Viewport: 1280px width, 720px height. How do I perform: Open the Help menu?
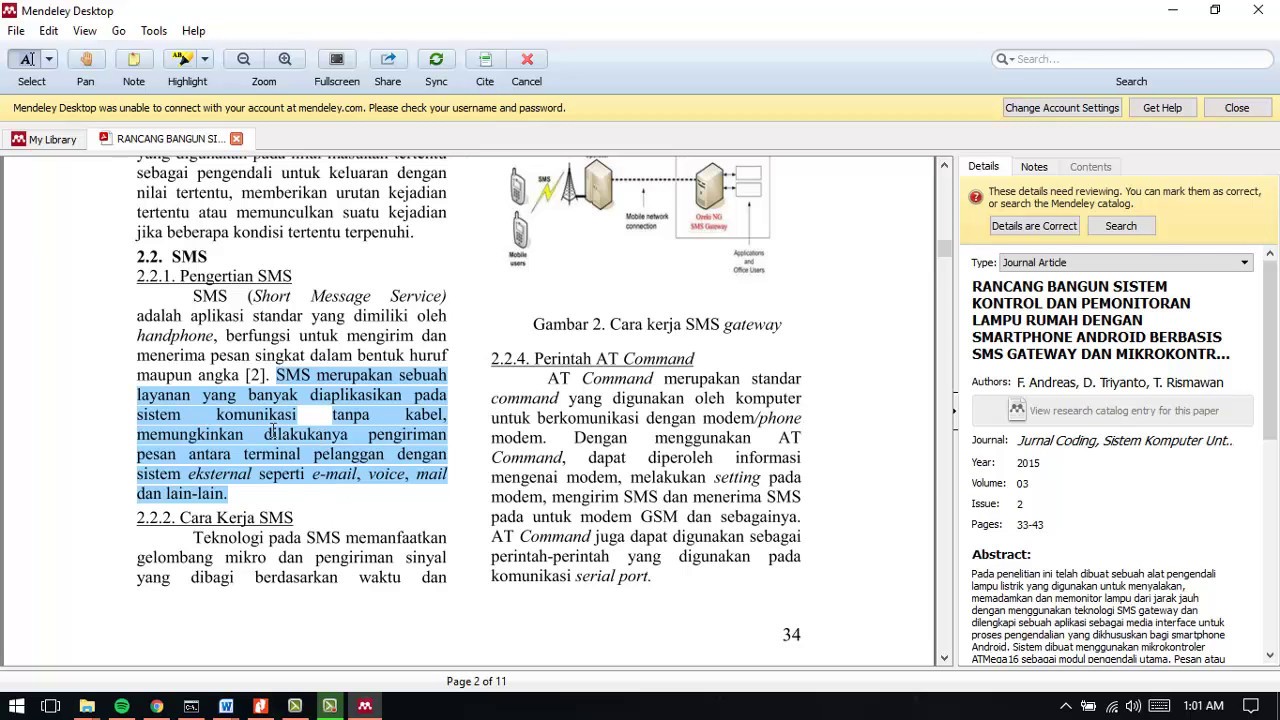194,31
